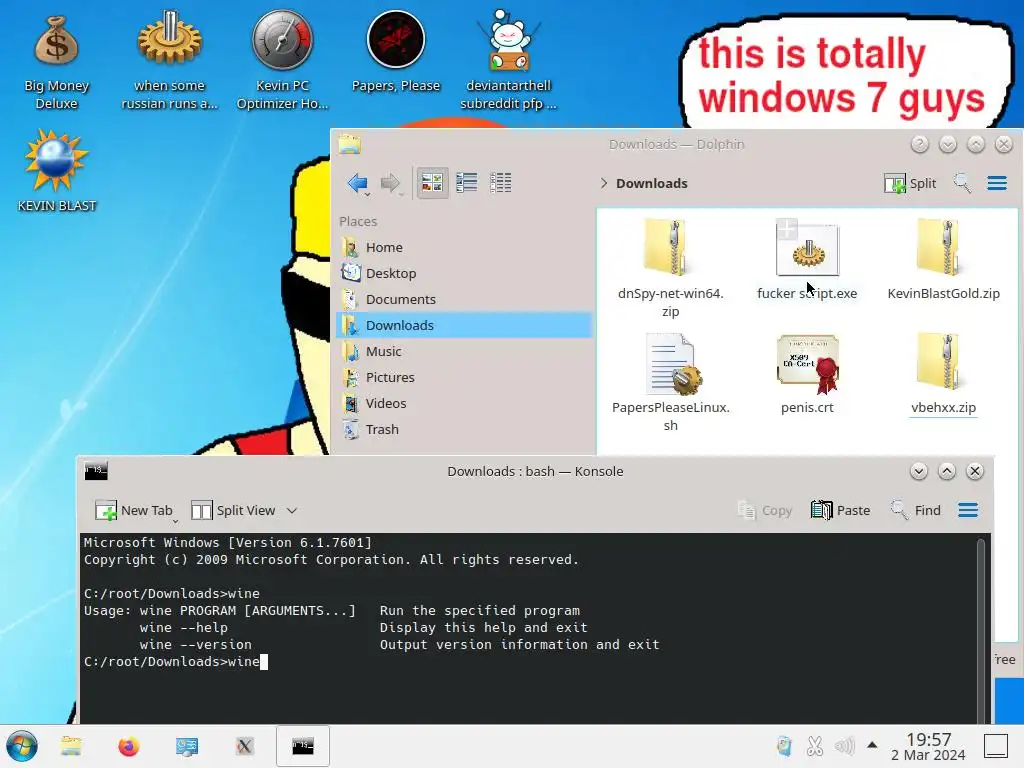Click inside Konsole terminal prompt line
Screen dimensions: 1024x768
tap(176, 662)
